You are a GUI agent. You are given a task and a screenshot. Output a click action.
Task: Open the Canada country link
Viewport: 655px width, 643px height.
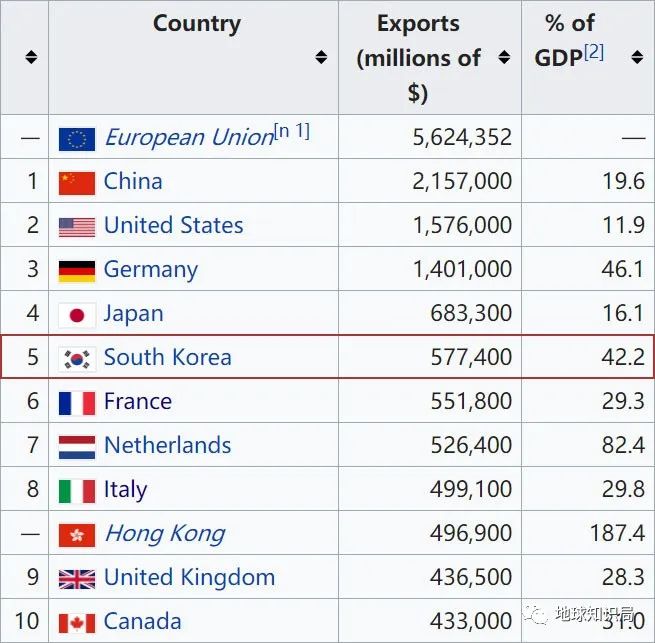(142, 621)
